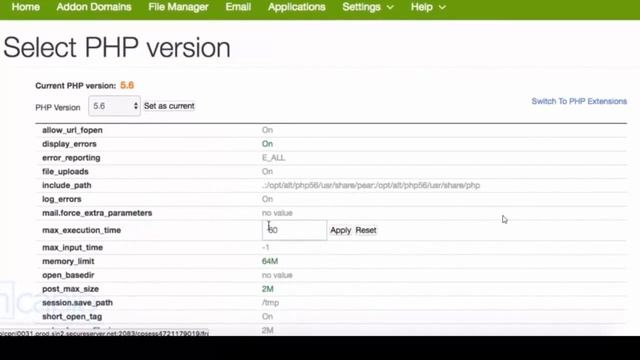The image size is (640, 360).
Task: Click the max_execution_time setting label
Action: (82, 230)
